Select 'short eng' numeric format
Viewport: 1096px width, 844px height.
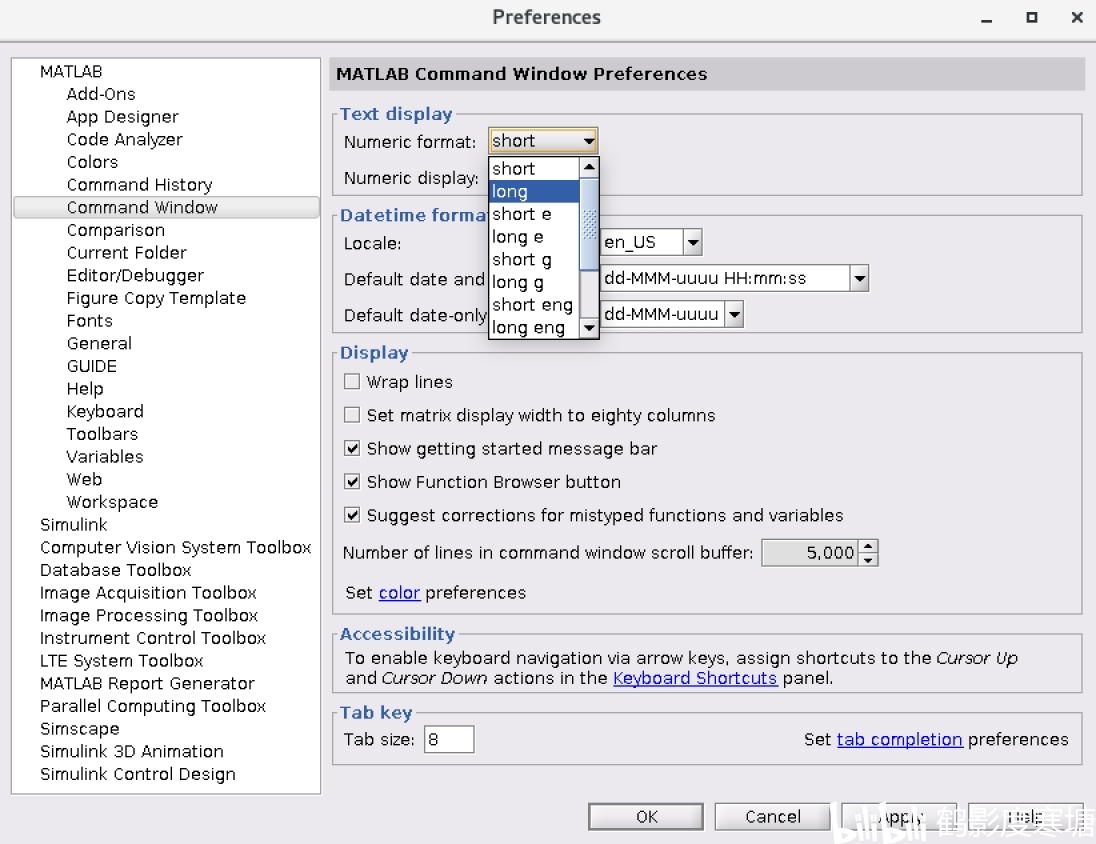coord(534,305)
